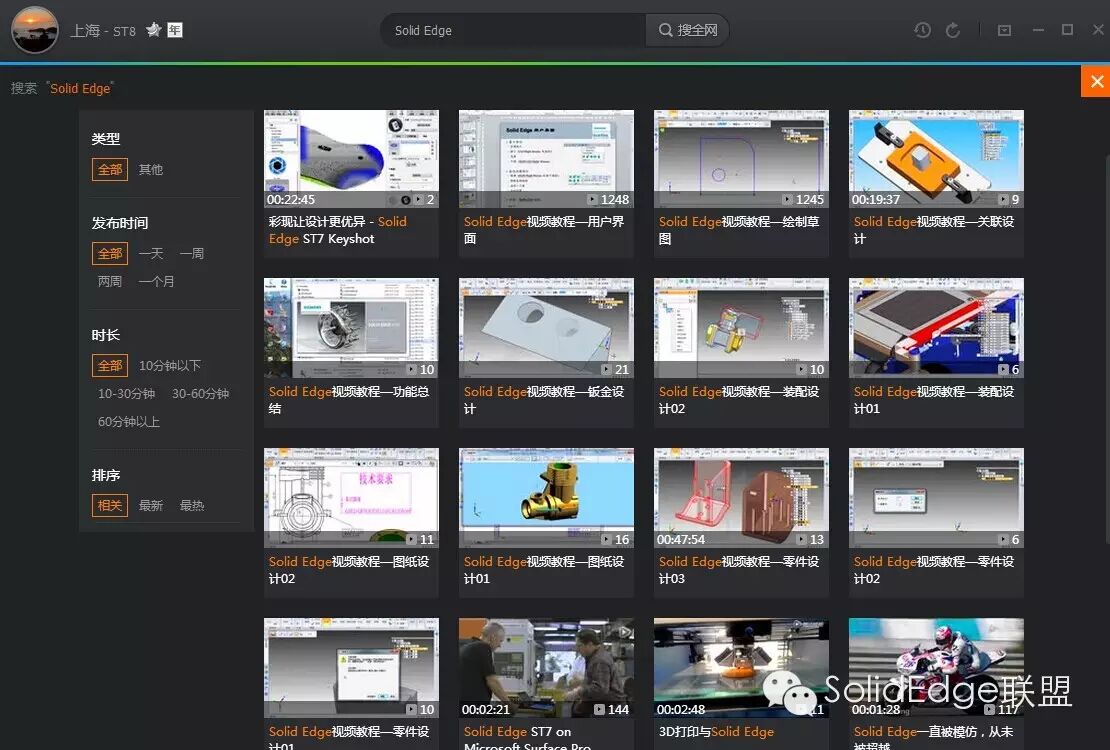Viewport: 1110px width, 750px height.
Task: Sort results by 相关
Action: (x=110, y=505)
